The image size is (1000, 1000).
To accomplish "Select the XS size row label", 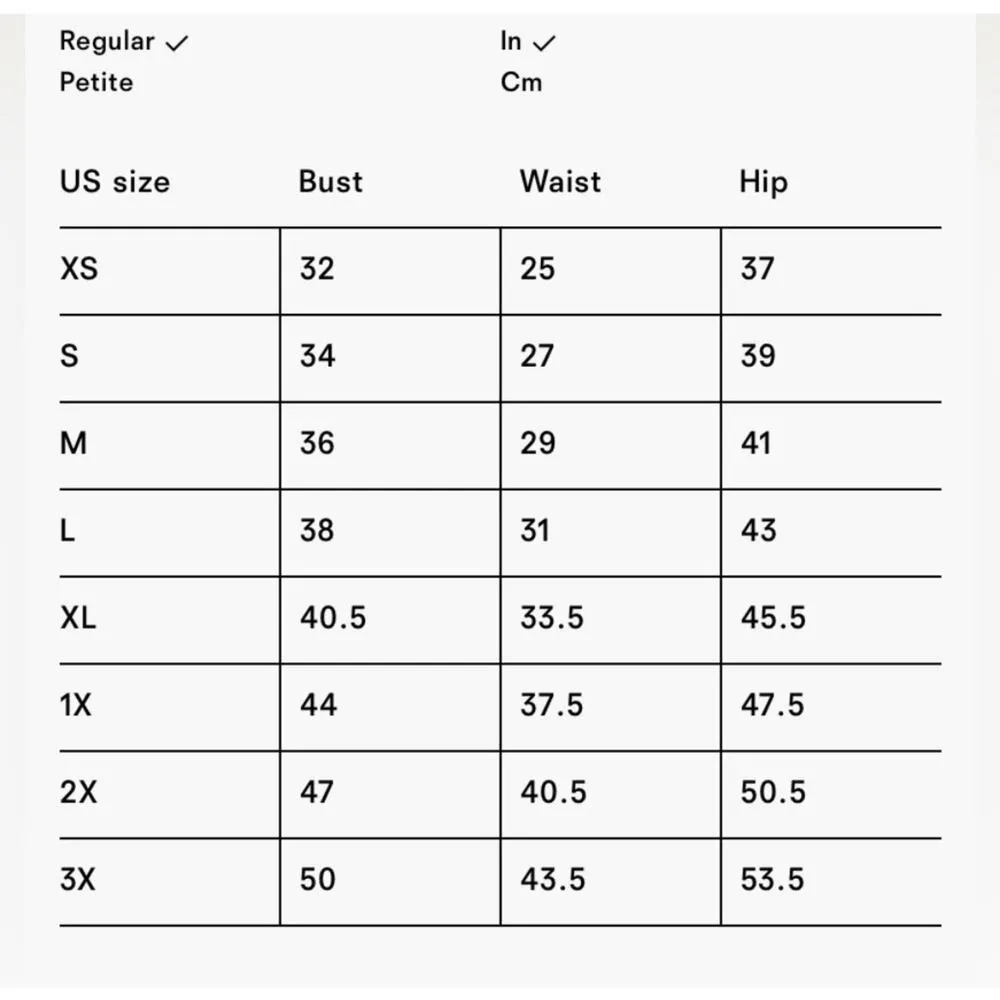I will click(x=80, y=269).
